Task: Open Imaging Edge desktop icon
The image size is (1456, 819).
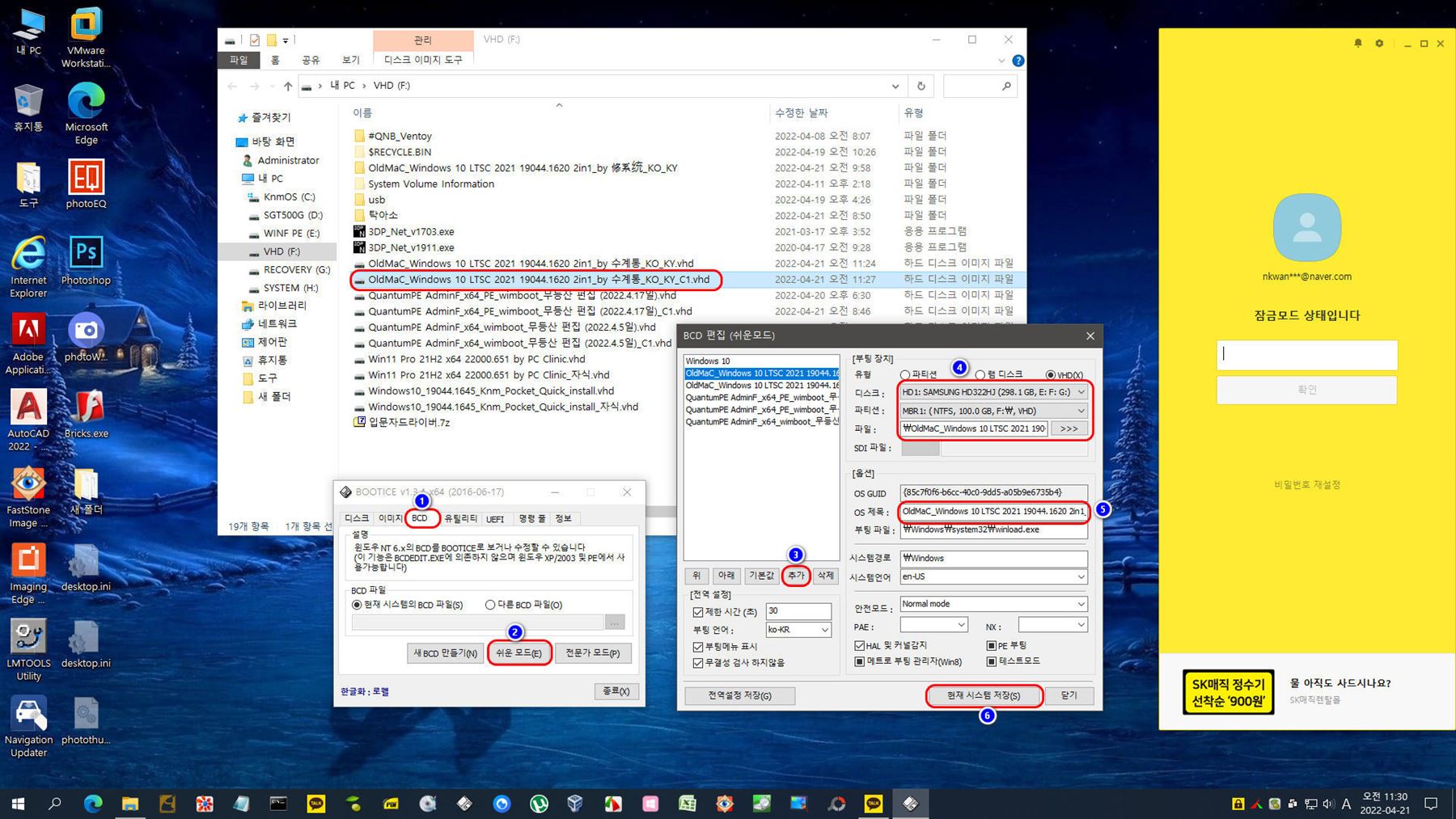Action: tap(28, 574)
